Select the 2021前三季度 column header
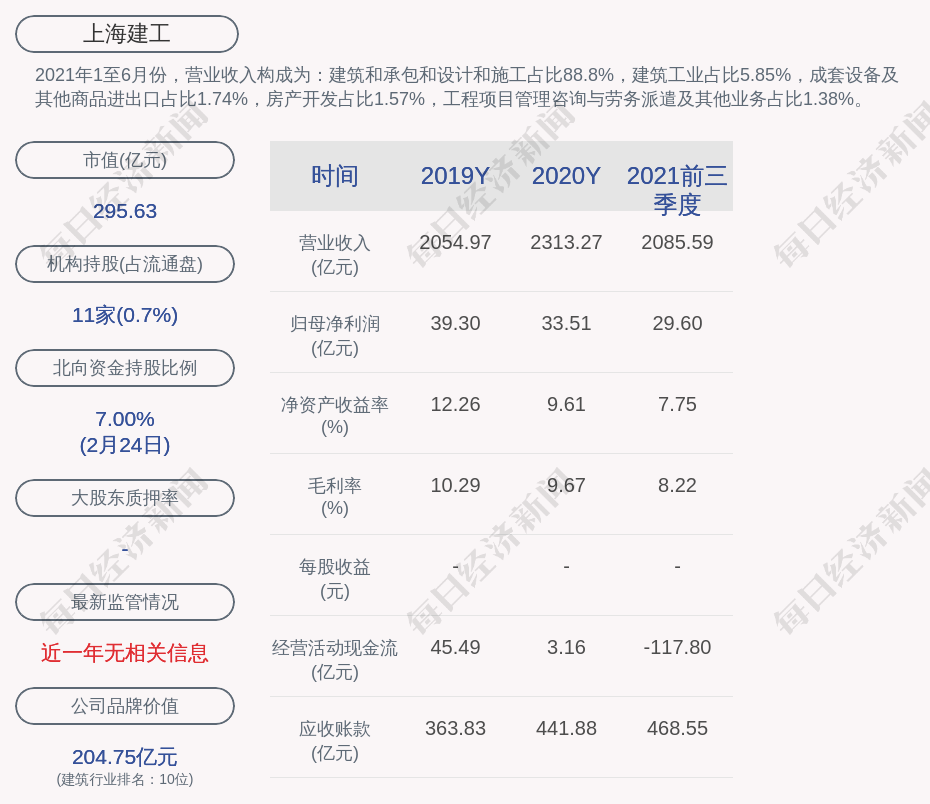The height and width of the screenshot is (804, 930). coord(677,189)
